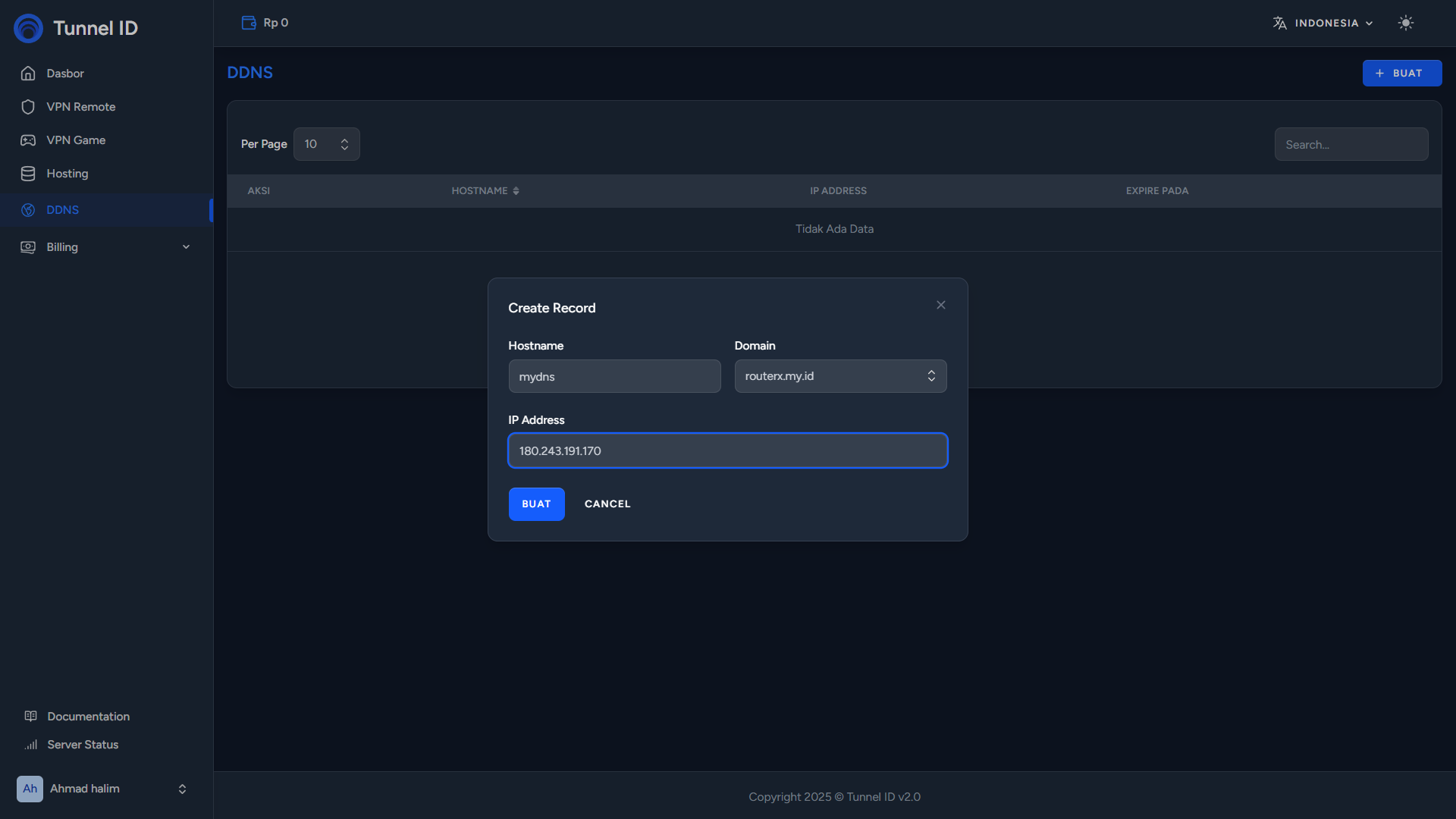
Task: Click the VPN Remote shield icon
Action: (x=28, y=107)
